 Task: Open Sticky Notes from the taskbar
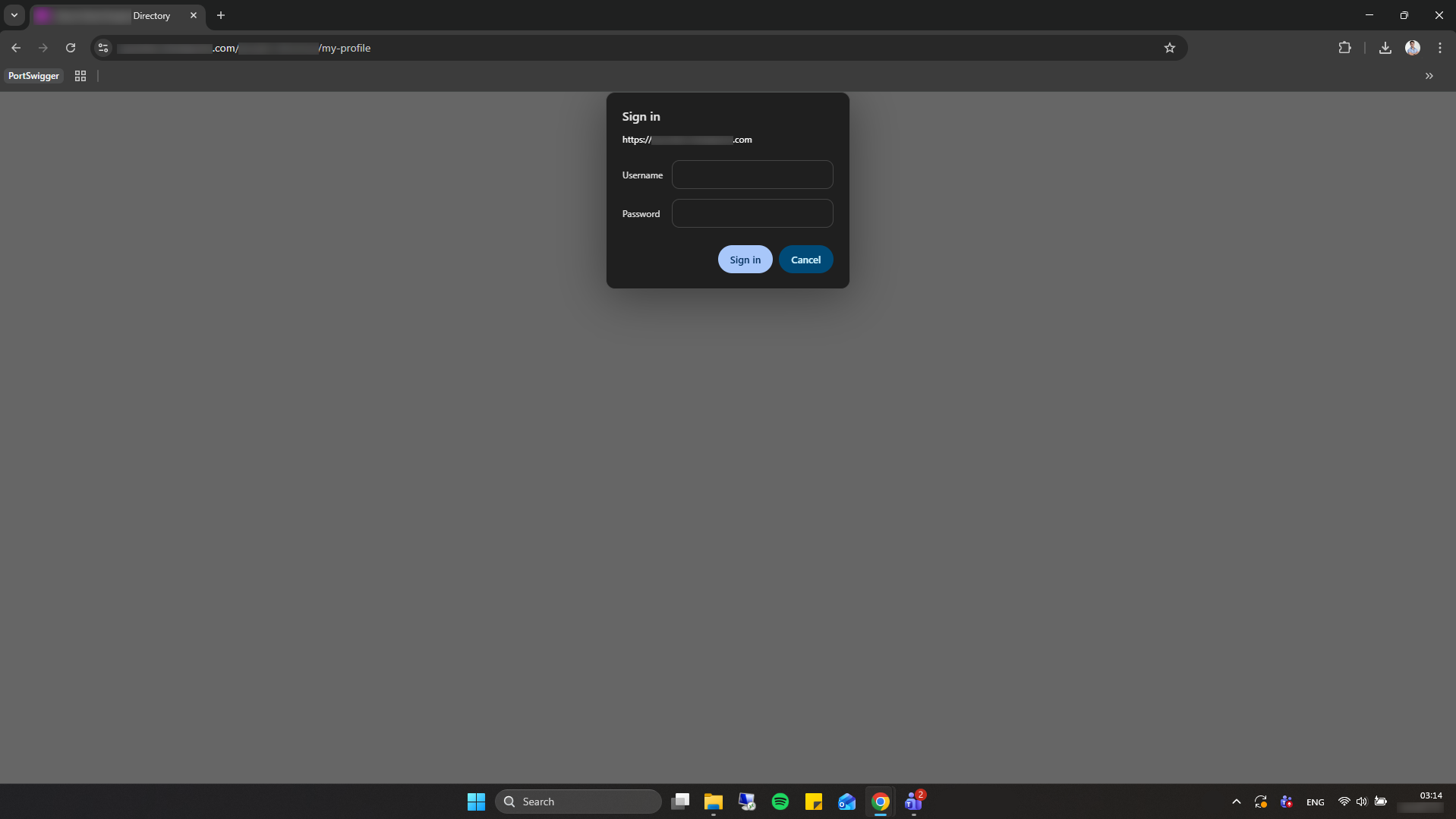pos(814,801)
